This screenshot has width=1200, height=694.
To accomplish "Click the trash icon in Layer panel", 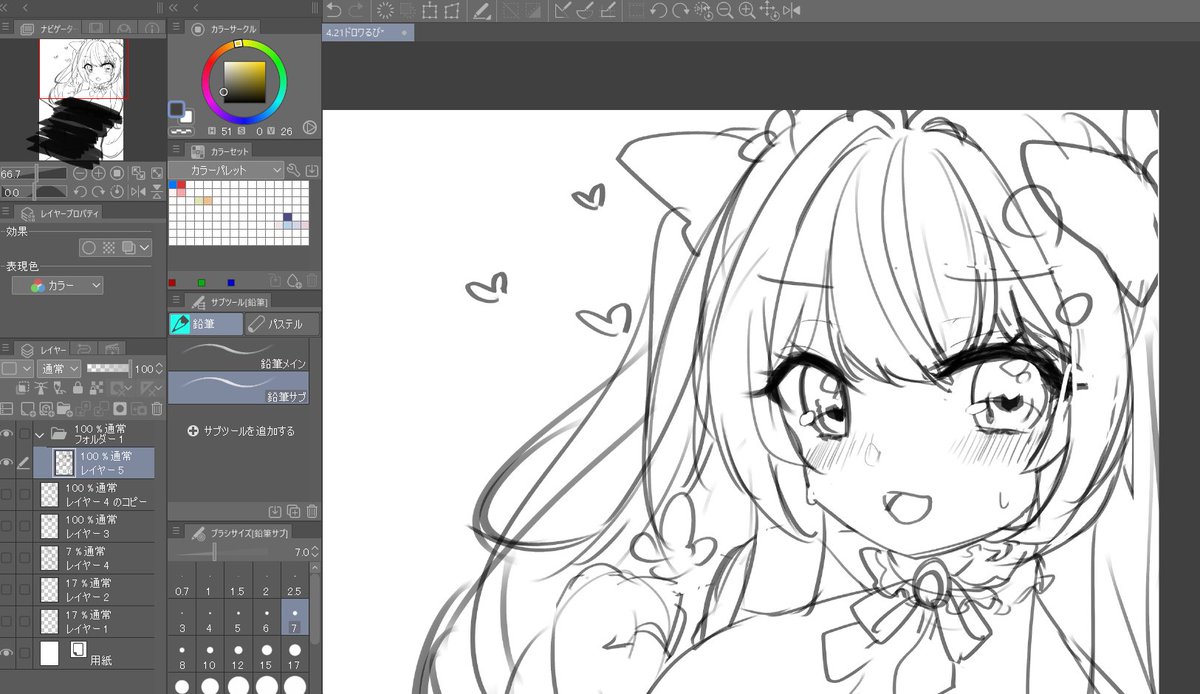I will pyautogui.click(x=157, y=408).
